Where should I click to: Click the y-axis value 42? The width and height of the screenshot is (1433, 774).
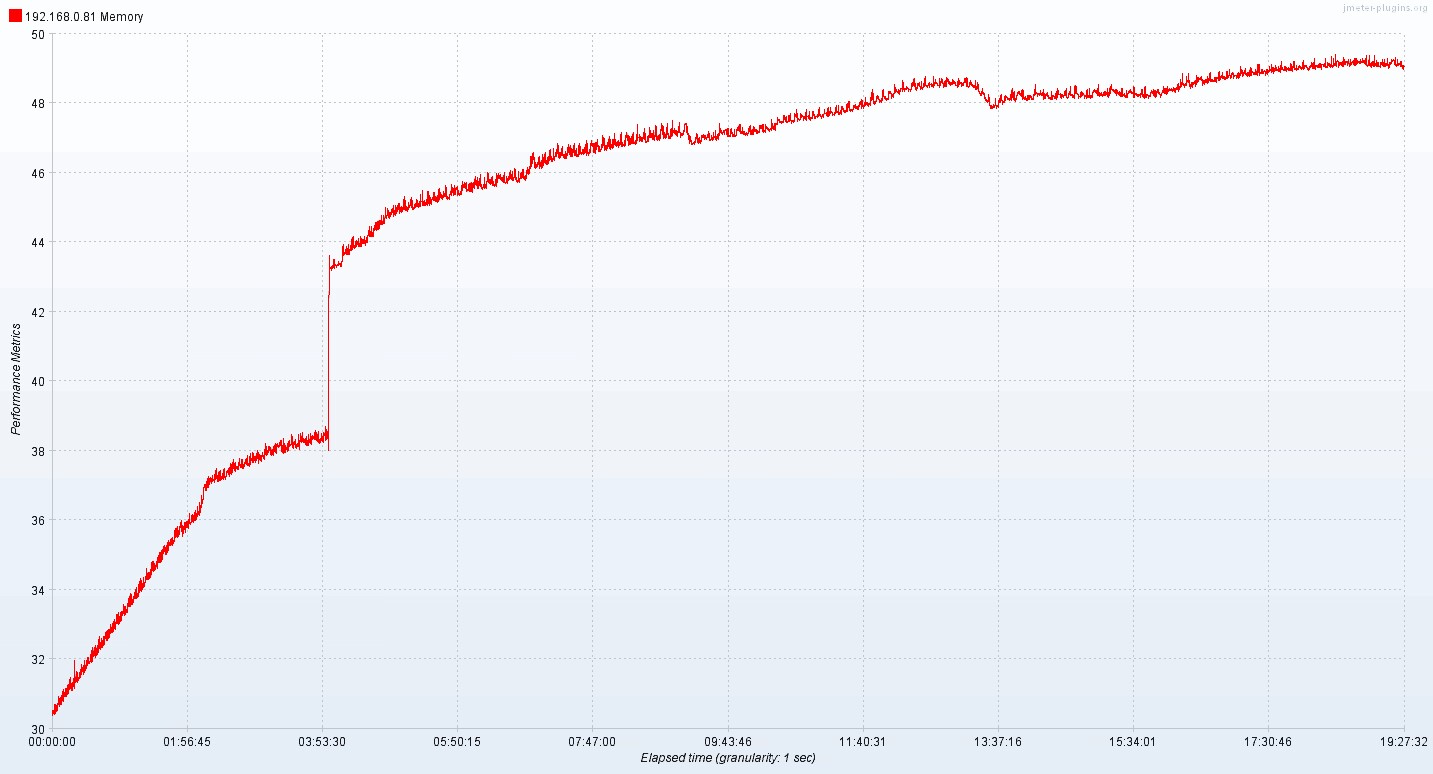(x=39, y=312)
